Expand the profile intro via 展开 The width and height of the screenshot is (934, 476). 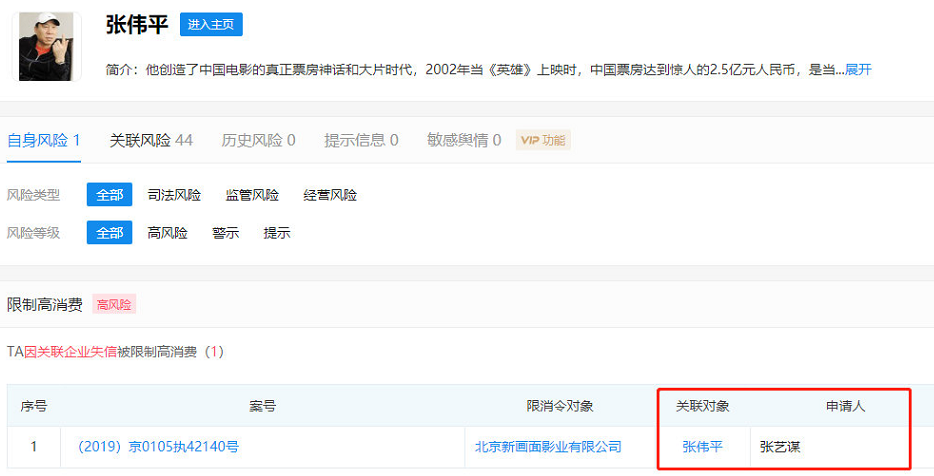click(858, 70)
